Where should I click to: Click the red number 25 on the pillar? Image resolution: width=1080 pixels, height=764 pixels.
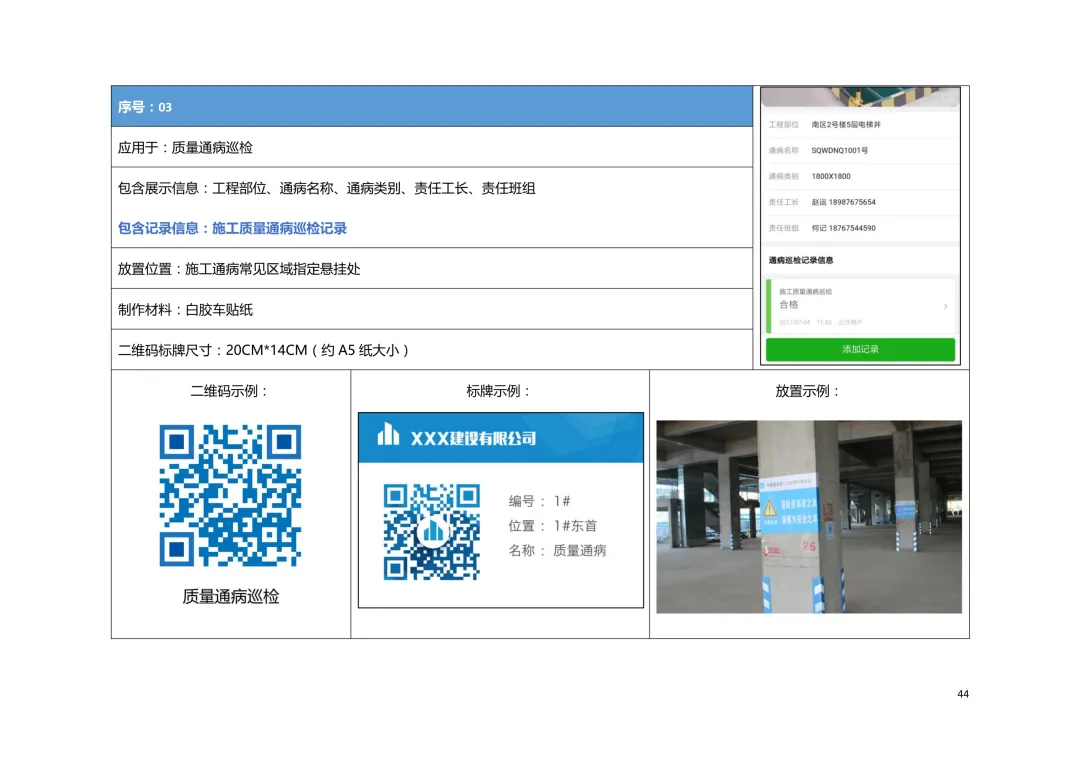(x=809, y=546)
